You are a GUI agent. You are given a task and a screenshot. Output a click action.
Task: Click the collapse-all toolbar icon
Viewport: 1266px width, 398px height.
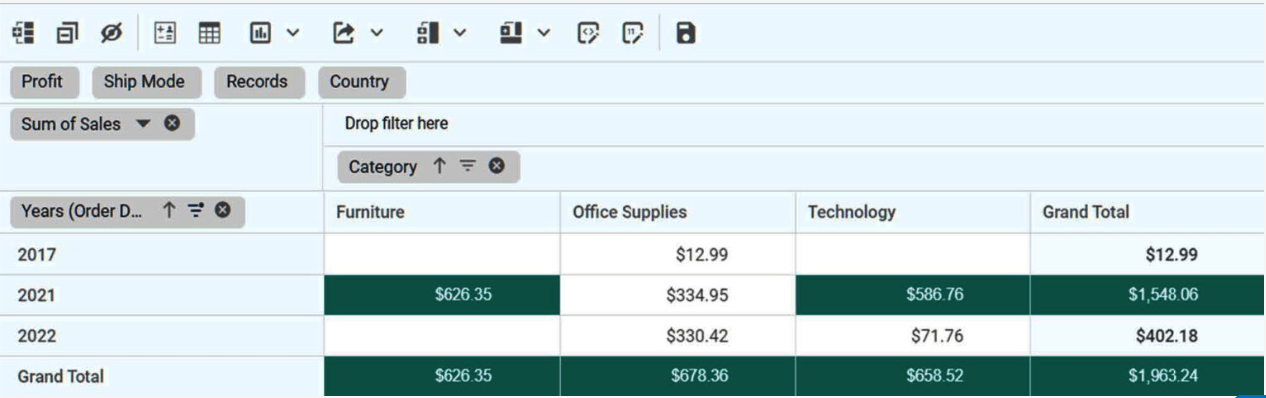[x=68, y=33]
